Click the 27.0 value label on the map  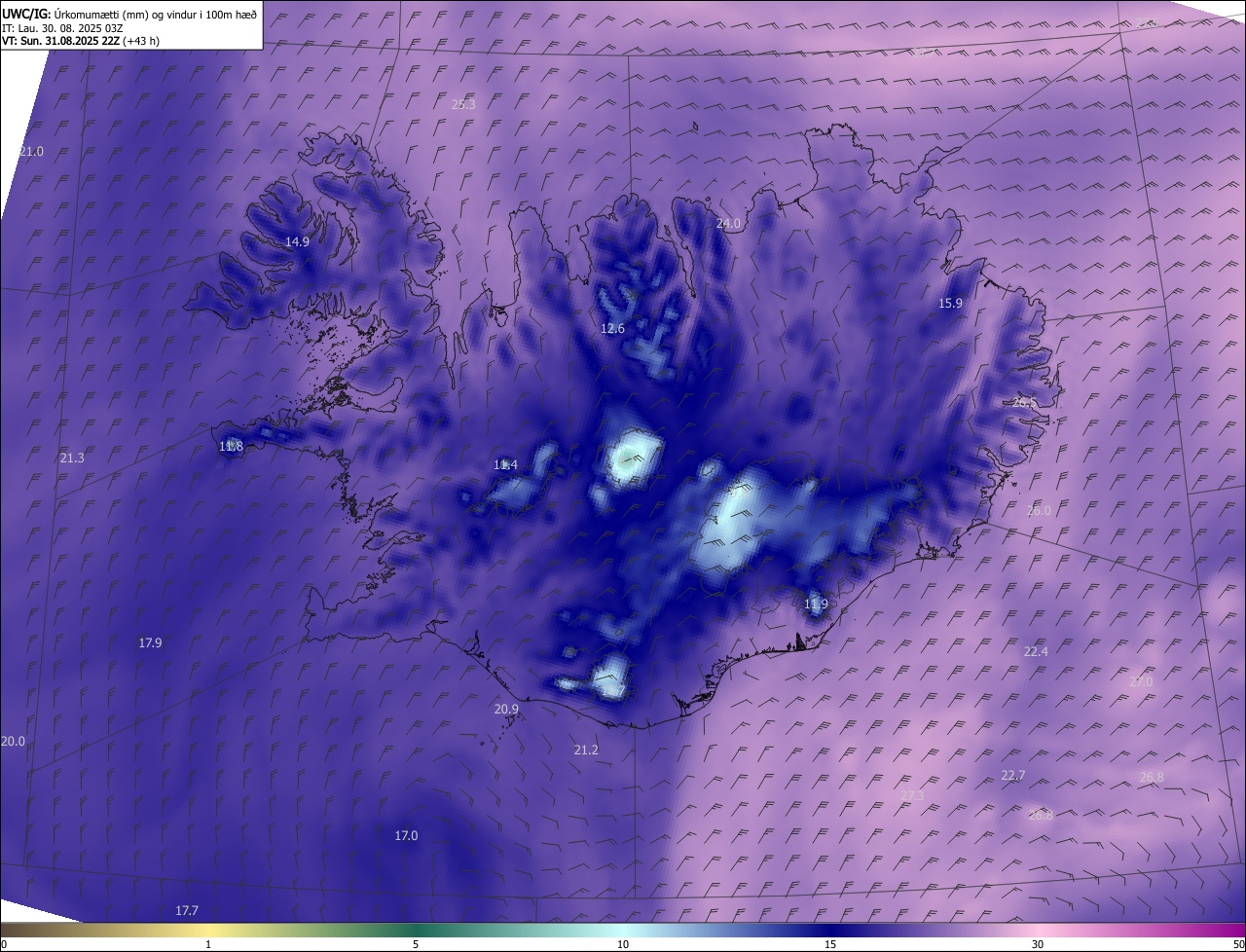click(1141, 682)
